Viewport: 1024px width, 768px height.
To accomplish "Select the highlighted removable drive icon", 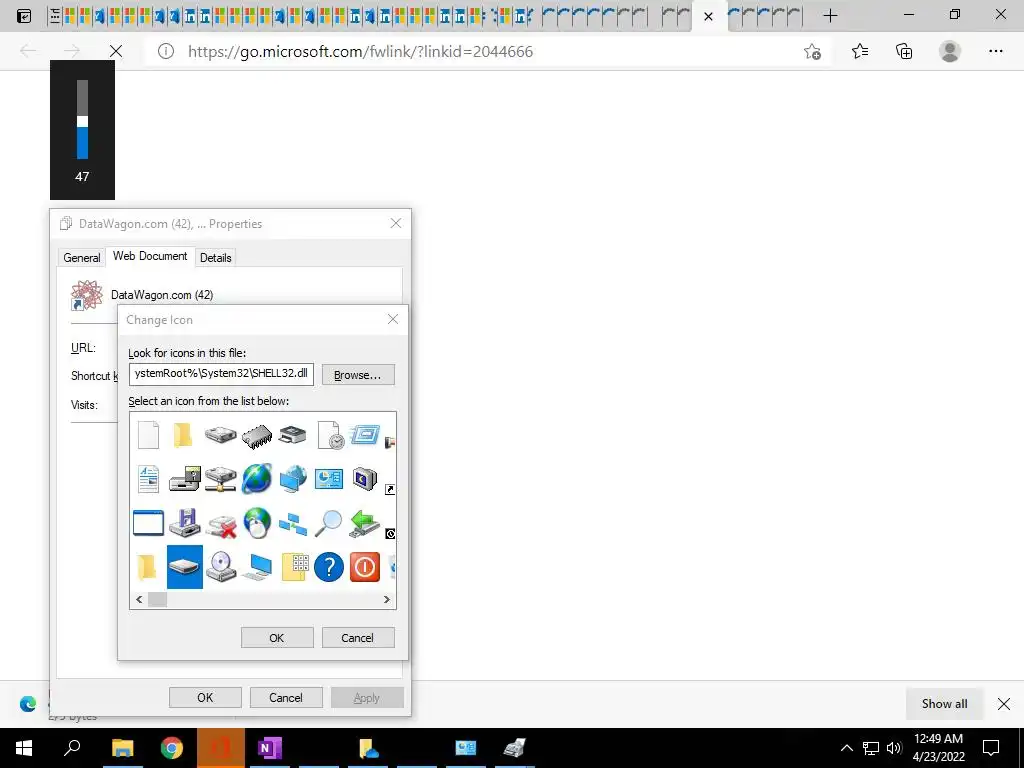I will pos(185,567).
